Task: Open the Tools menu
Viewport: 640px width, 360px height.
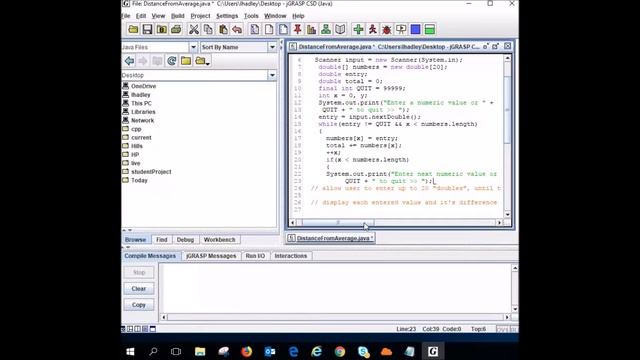Action: click(251, 16)
